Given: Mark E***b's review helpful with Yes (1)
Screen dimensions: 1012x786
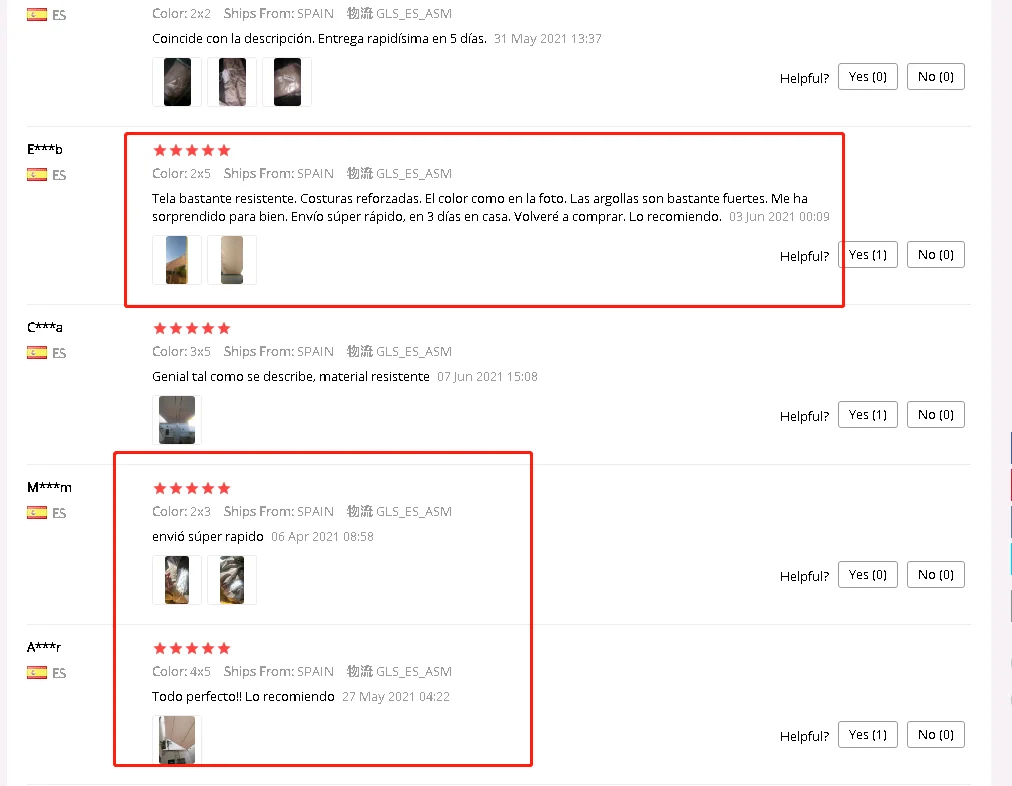Looking at the screenshot, I should (x=867, y=254).
